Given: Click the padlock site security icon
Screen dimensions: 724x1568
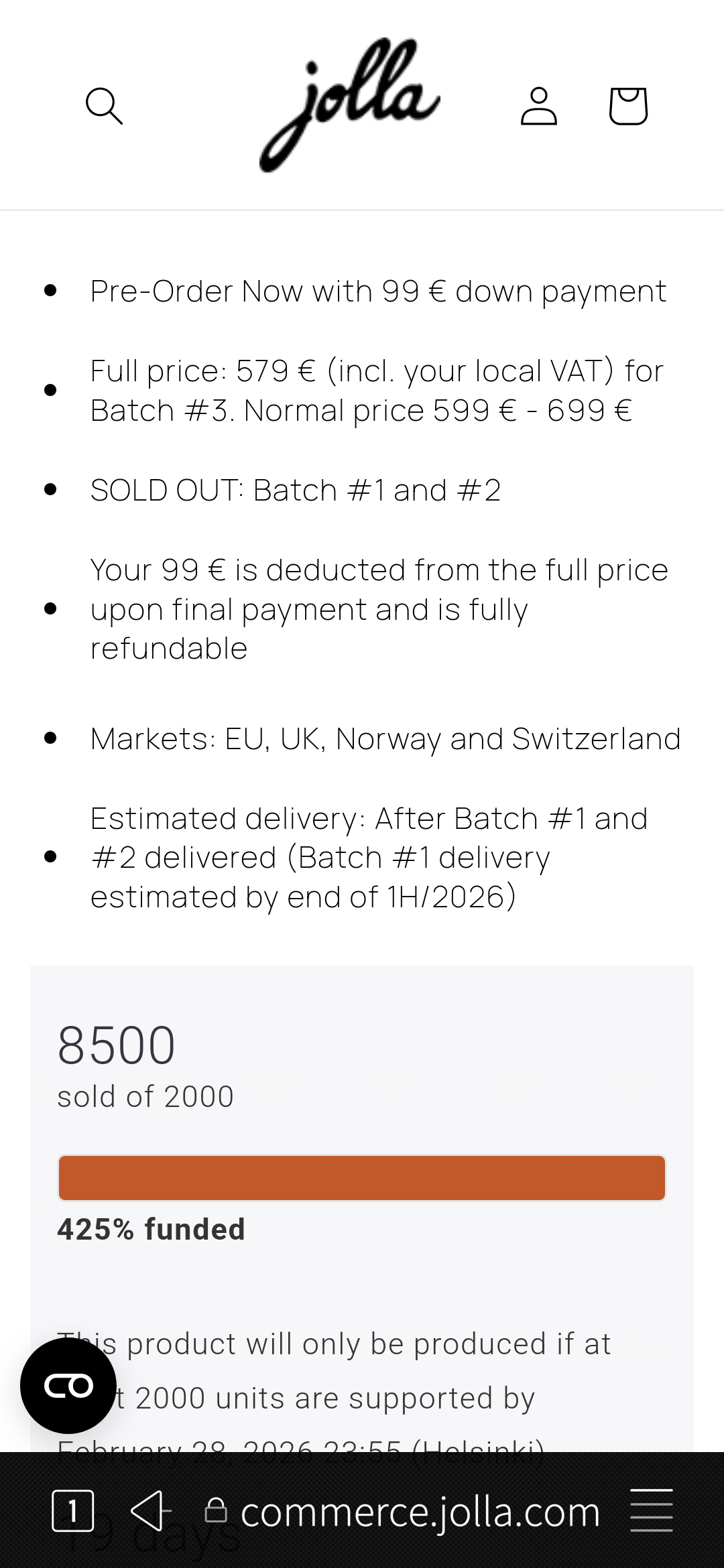Looking at the screenshot, I should pos(216,1511).
